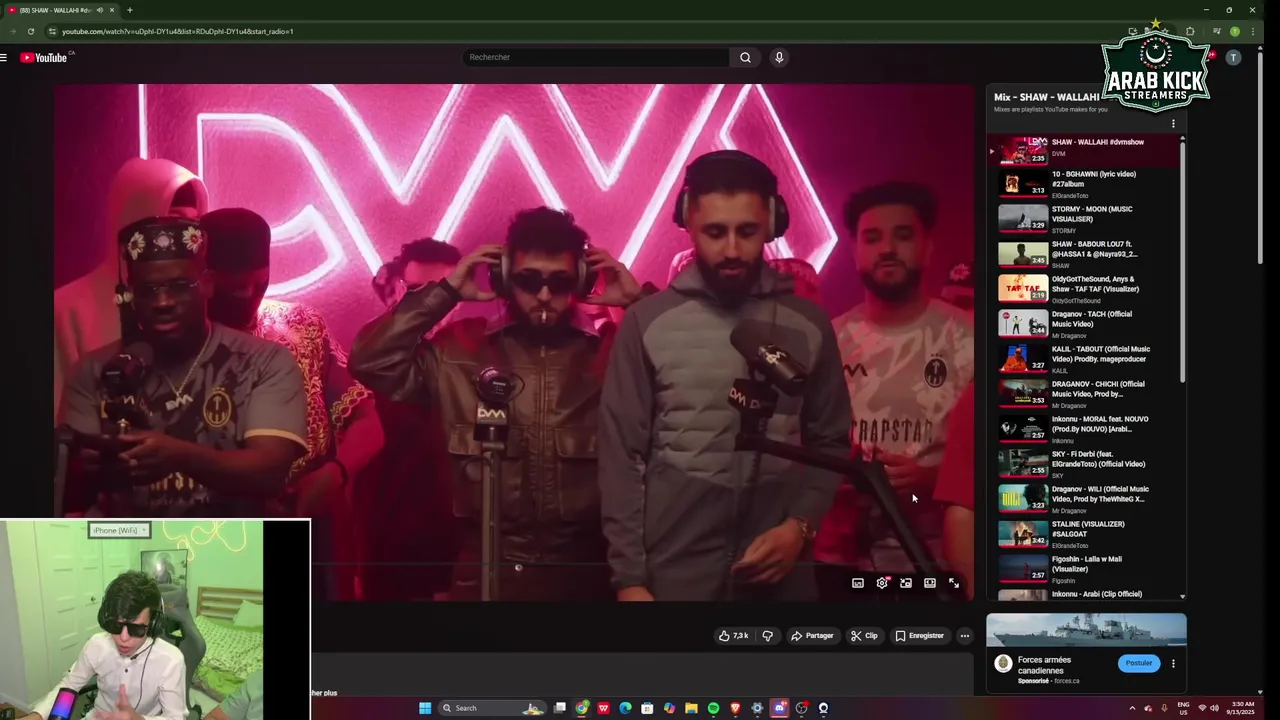
Task: Click the Postuler ad button
Action: pos(1139,663)
